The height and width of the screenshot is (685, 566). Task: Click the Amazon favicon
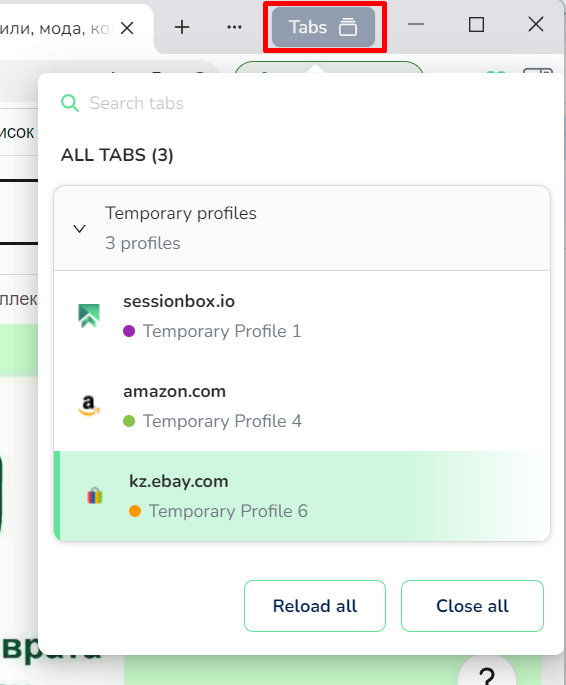(89, 405)
